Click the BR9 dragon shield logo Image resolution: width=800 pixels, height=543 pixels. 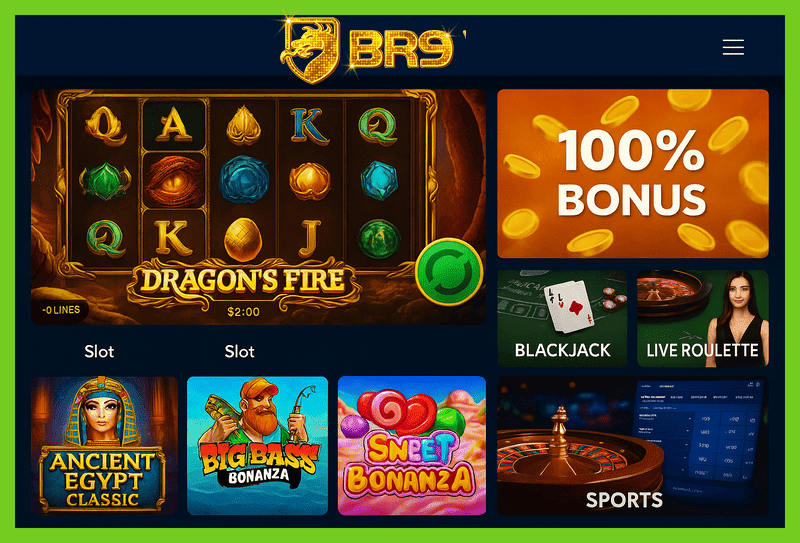point(311,49)
